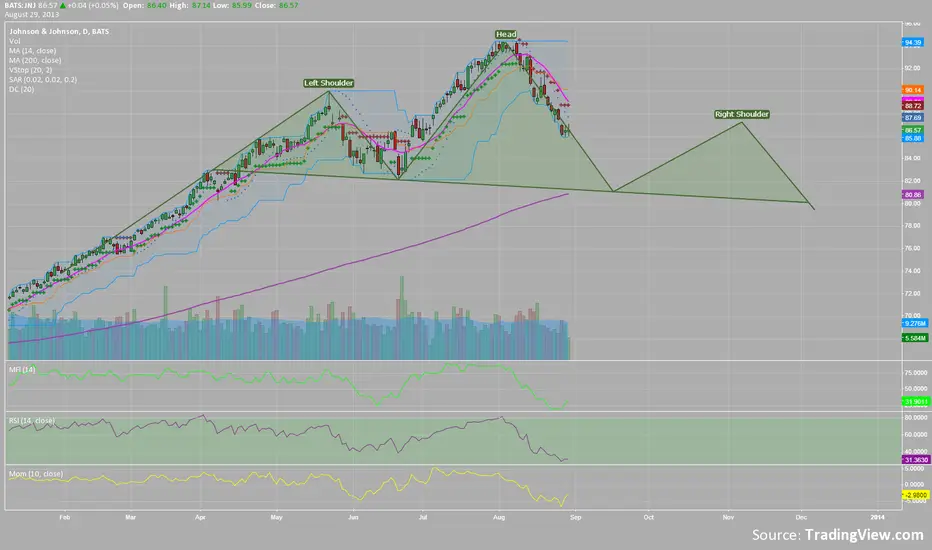Click the 'Oct' label on time axis

[648, 517]
